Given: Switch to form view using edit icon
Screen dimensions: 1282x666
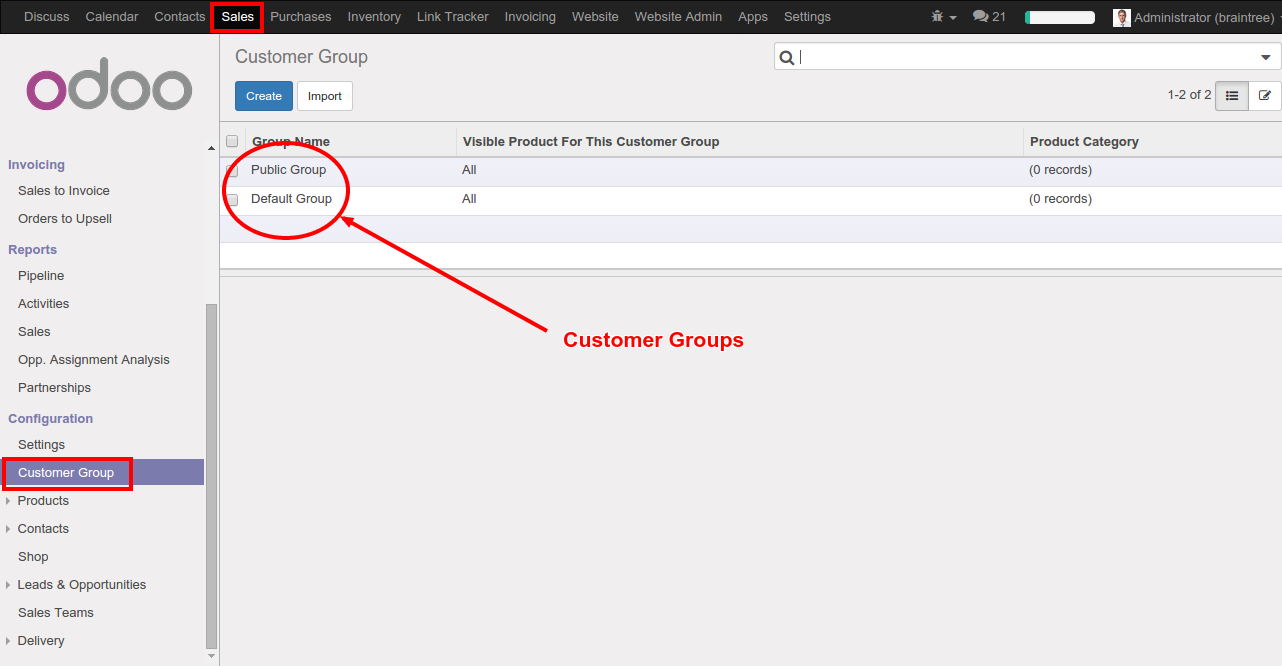Looking at the screenshot, I should coord(1266,95).
